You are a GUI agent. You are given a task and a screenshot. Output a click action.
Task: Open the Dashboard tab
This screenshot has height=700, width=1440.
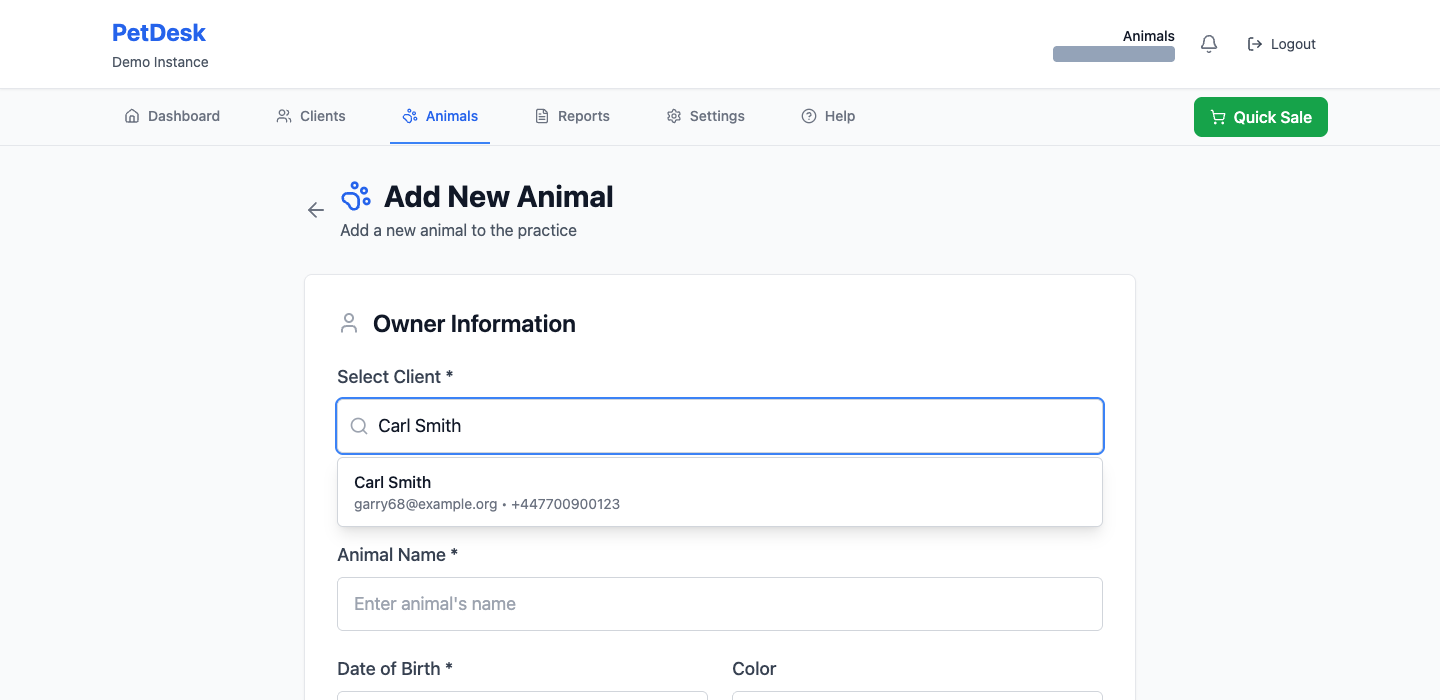point(172,116)
